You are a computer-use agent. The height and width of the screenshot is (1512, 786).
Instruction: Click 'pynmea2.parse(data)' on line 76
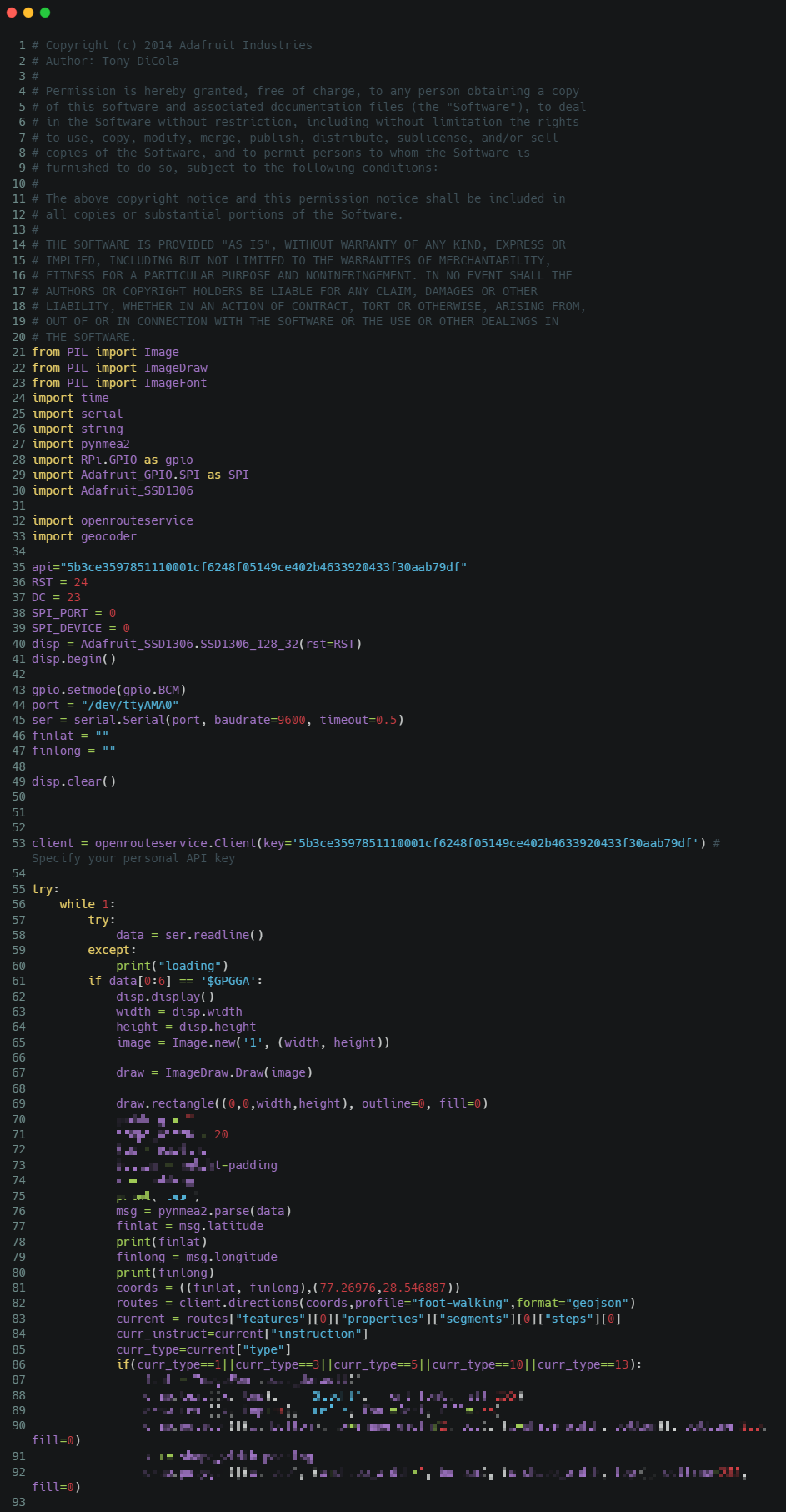[224, 1211]
